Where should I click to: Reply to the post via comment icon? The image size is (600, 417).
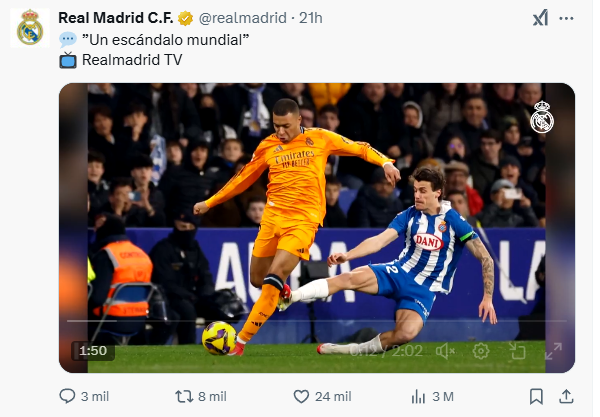pos(67,396)
